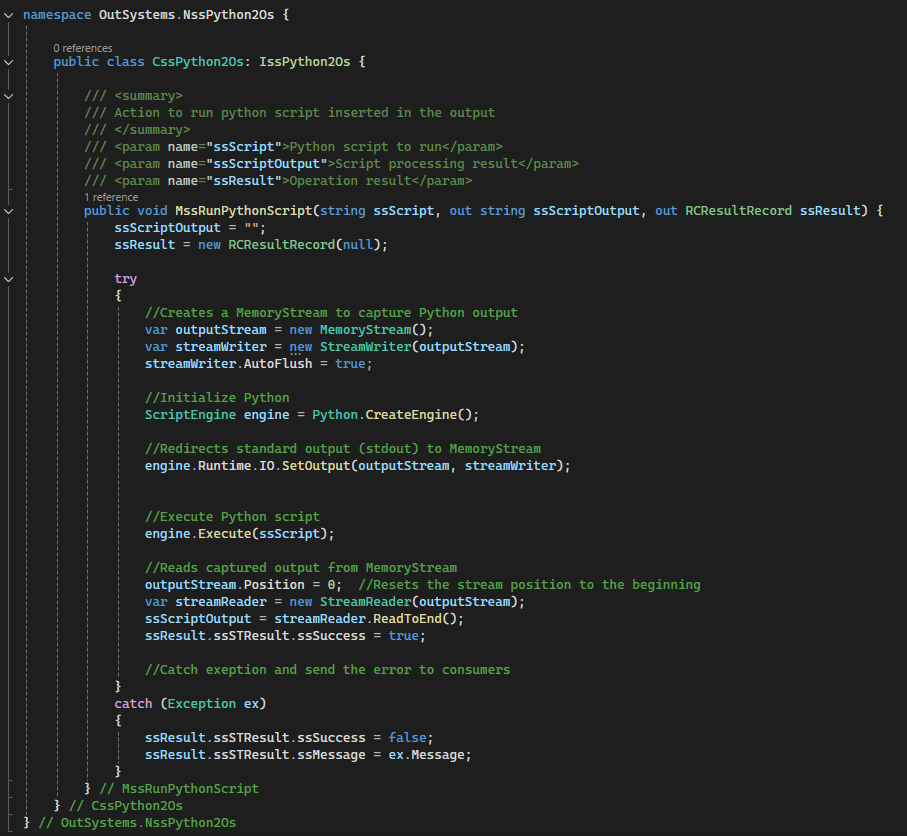Click the "//Resets the stream position" comment
This screenshot has width=907, height=836.
click(529, 585)
